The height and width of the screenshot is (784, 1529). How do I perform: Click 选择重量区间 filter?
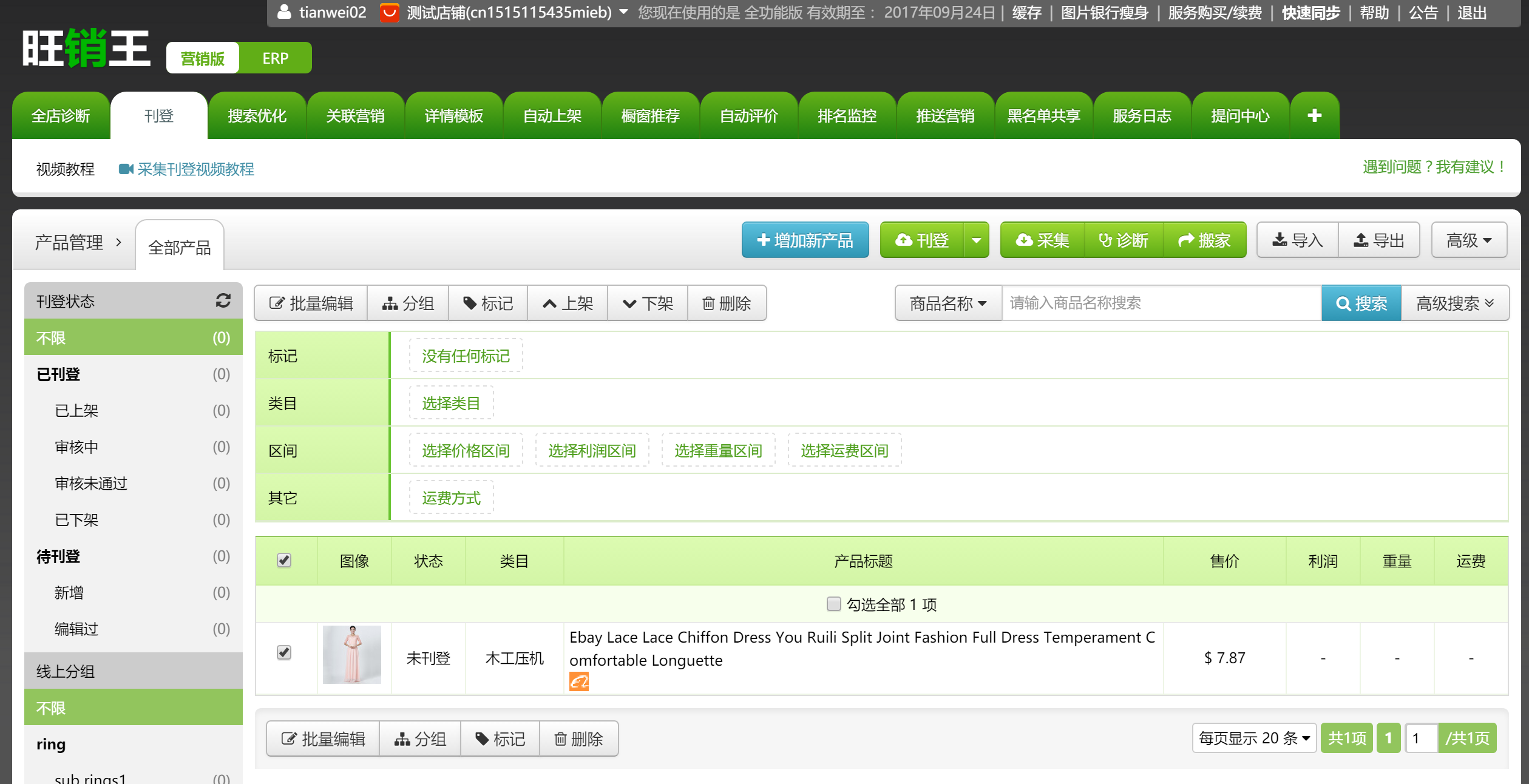pyautogui.click(x=718, y=450)
